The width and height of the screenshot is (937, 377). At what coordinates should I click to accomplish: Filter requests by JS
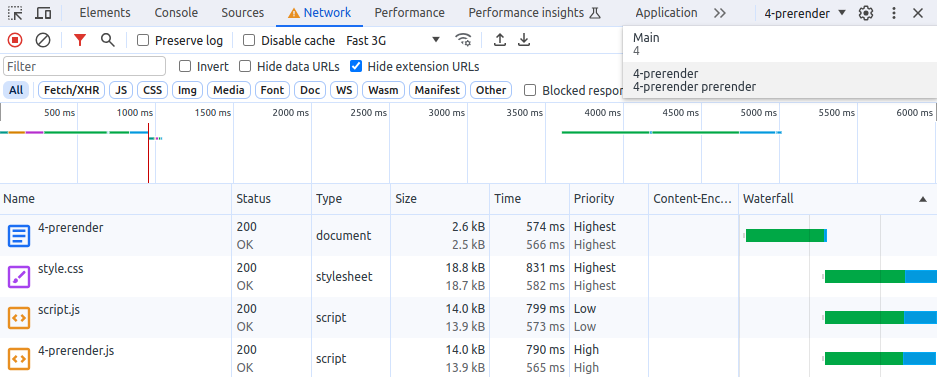click(121, 90)
